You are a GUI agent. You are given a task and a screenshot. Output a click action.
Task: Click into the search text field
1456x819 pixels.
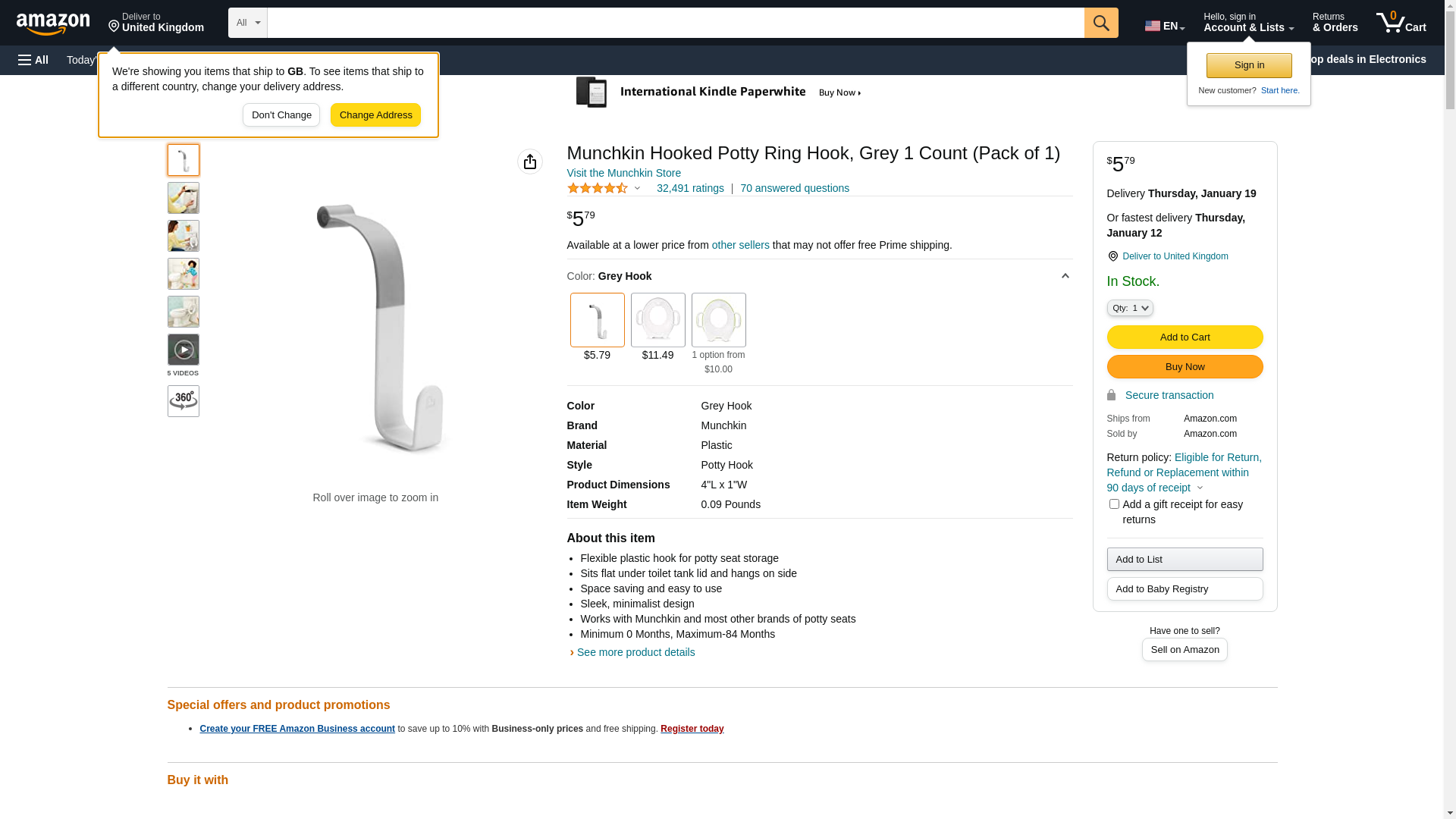point(675,23)
